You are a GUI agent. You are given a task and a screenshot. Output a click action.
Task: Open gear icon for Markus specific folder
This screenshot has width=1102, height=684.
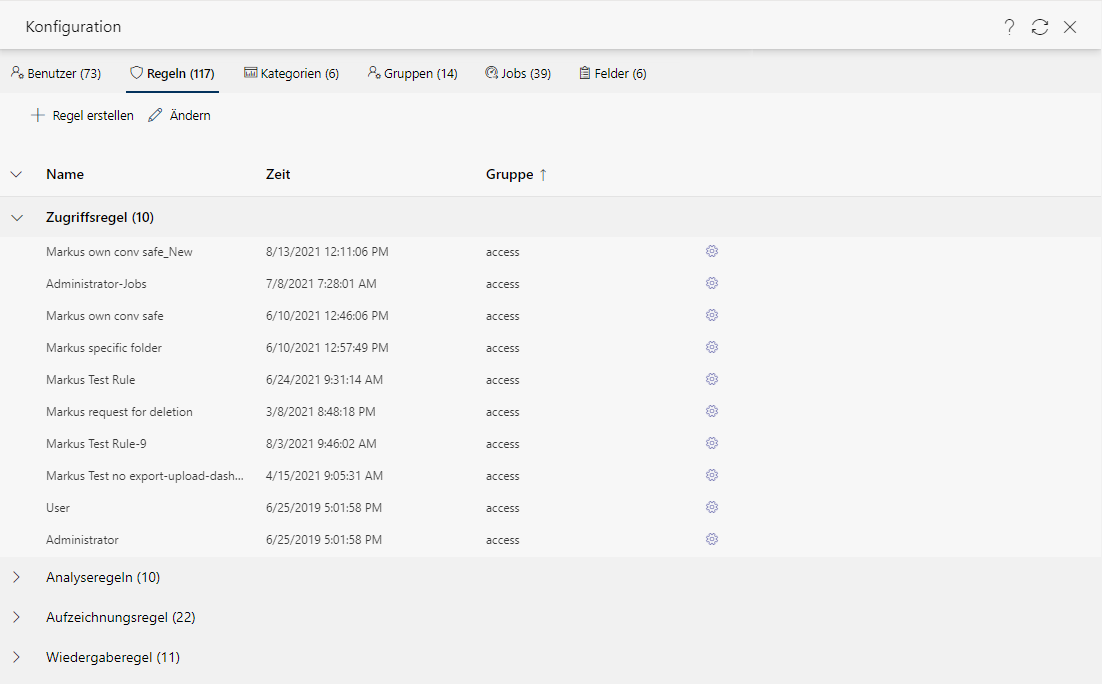tap(712, 348)
